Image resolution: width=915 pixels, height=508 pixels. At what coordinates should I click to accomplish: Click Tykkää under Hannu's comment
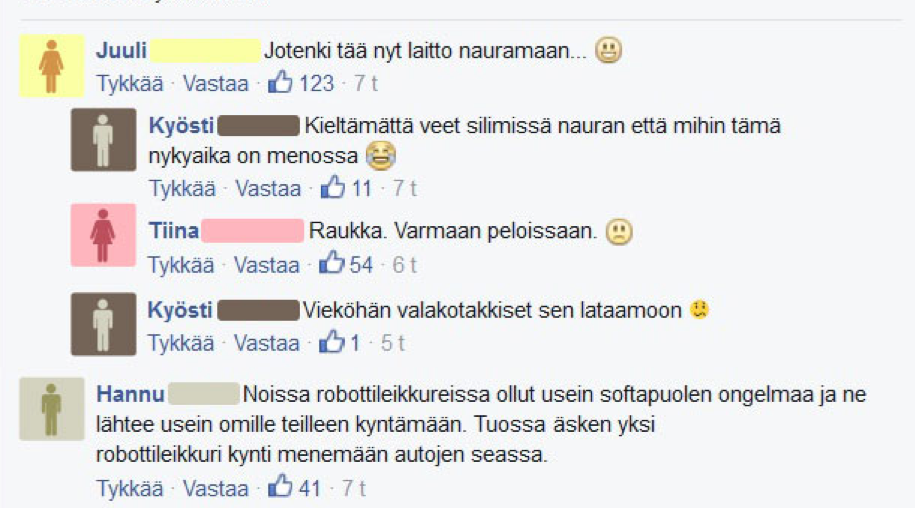tap(130, 488)
